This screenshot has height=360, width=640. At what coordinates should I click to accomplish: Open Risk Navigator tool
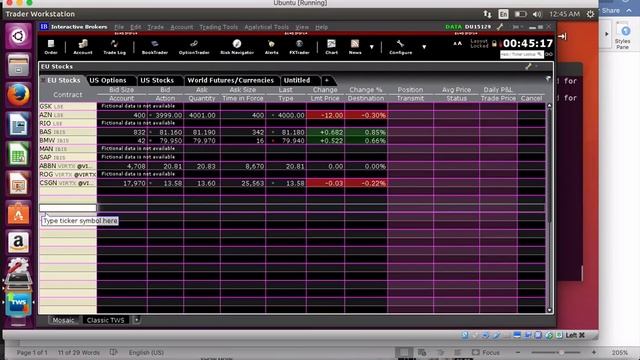[x=237, y=47]
